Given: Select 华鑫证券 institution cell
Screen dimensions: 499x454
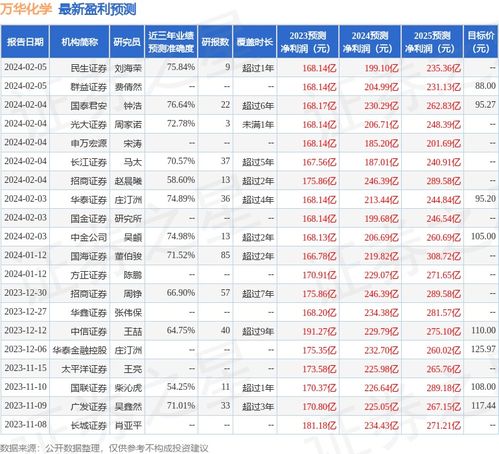Looking at the screenshot, I should coord(89,313).
